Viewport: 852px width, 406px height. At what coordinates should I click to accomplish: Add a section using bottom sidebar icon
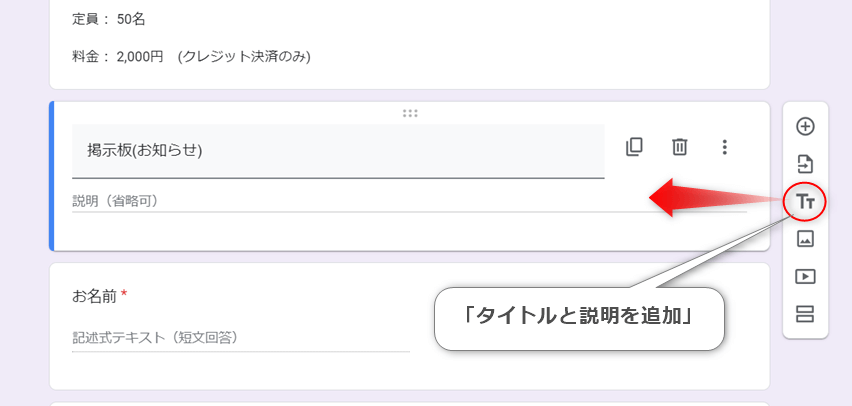(x=805, y=314)
